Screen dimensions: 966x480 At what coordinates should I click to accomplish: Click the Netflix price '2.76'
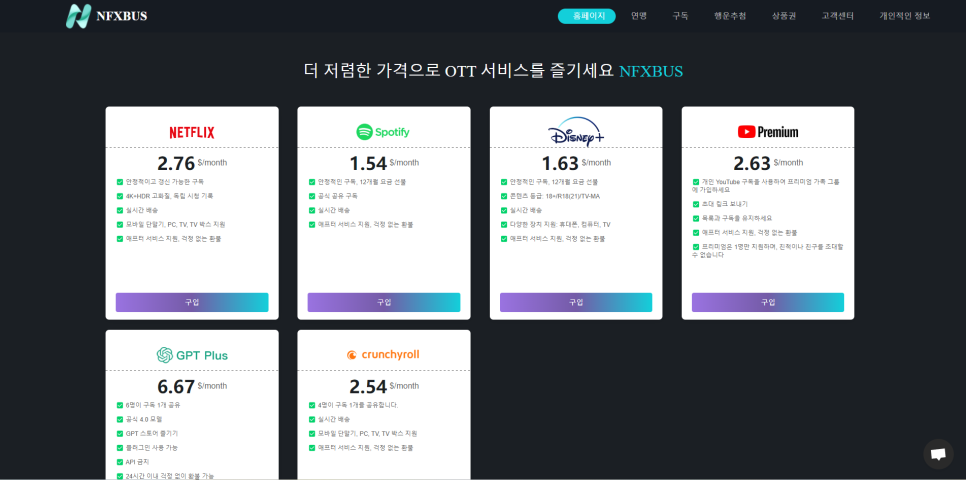176,163
